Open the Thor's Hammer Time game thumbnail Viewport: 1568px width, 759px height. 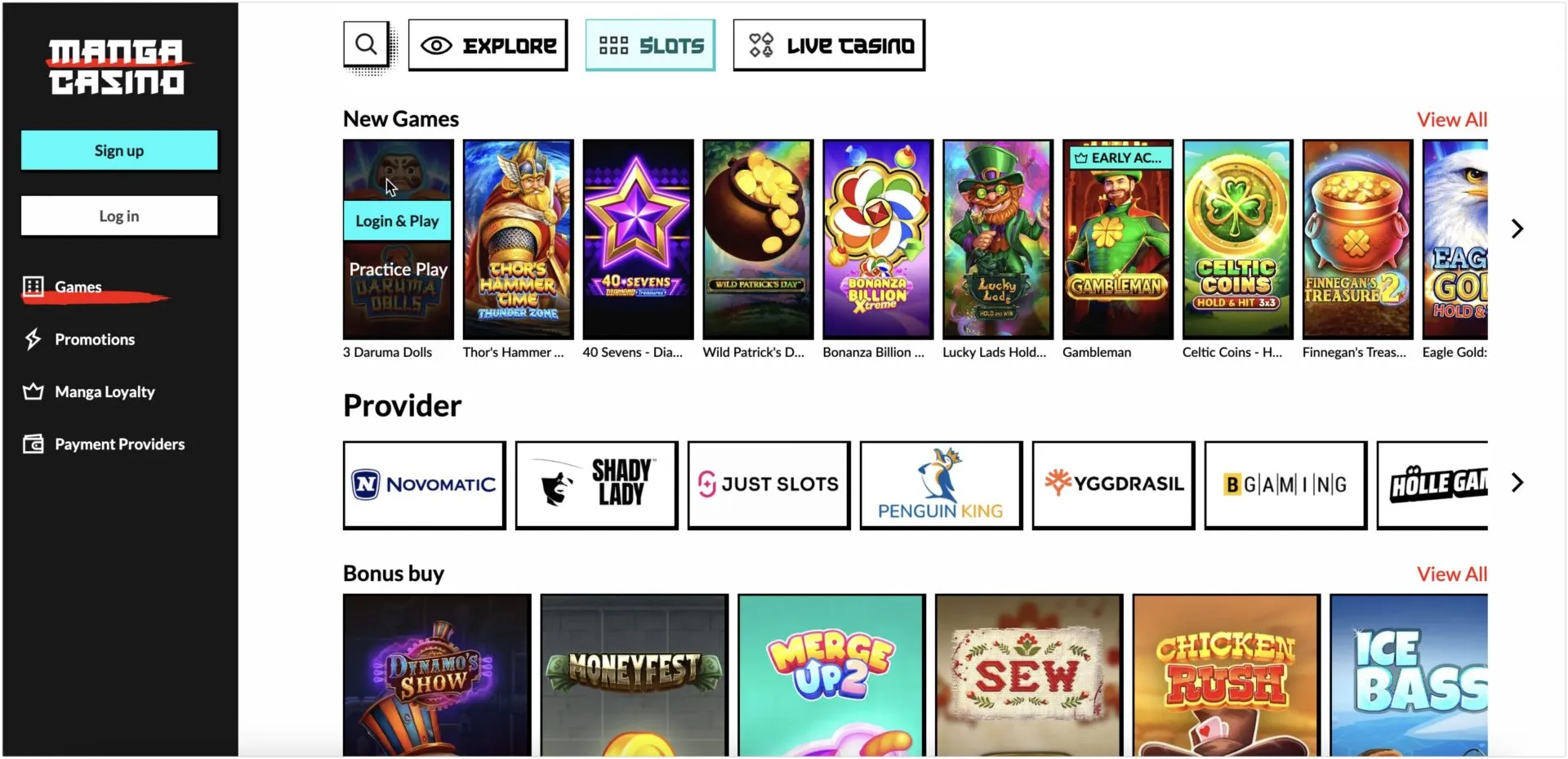(x=518, y=239)
